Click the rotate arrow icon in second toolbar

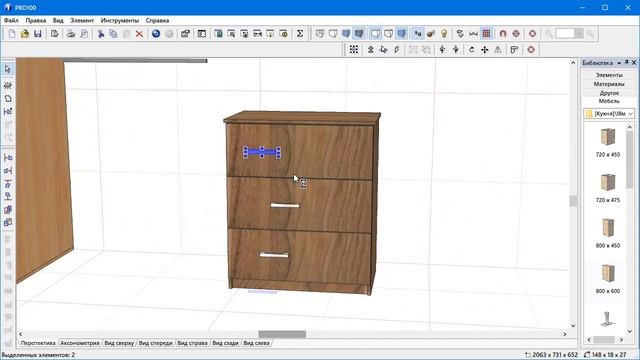pyautogui.click(x=472, y=50)
